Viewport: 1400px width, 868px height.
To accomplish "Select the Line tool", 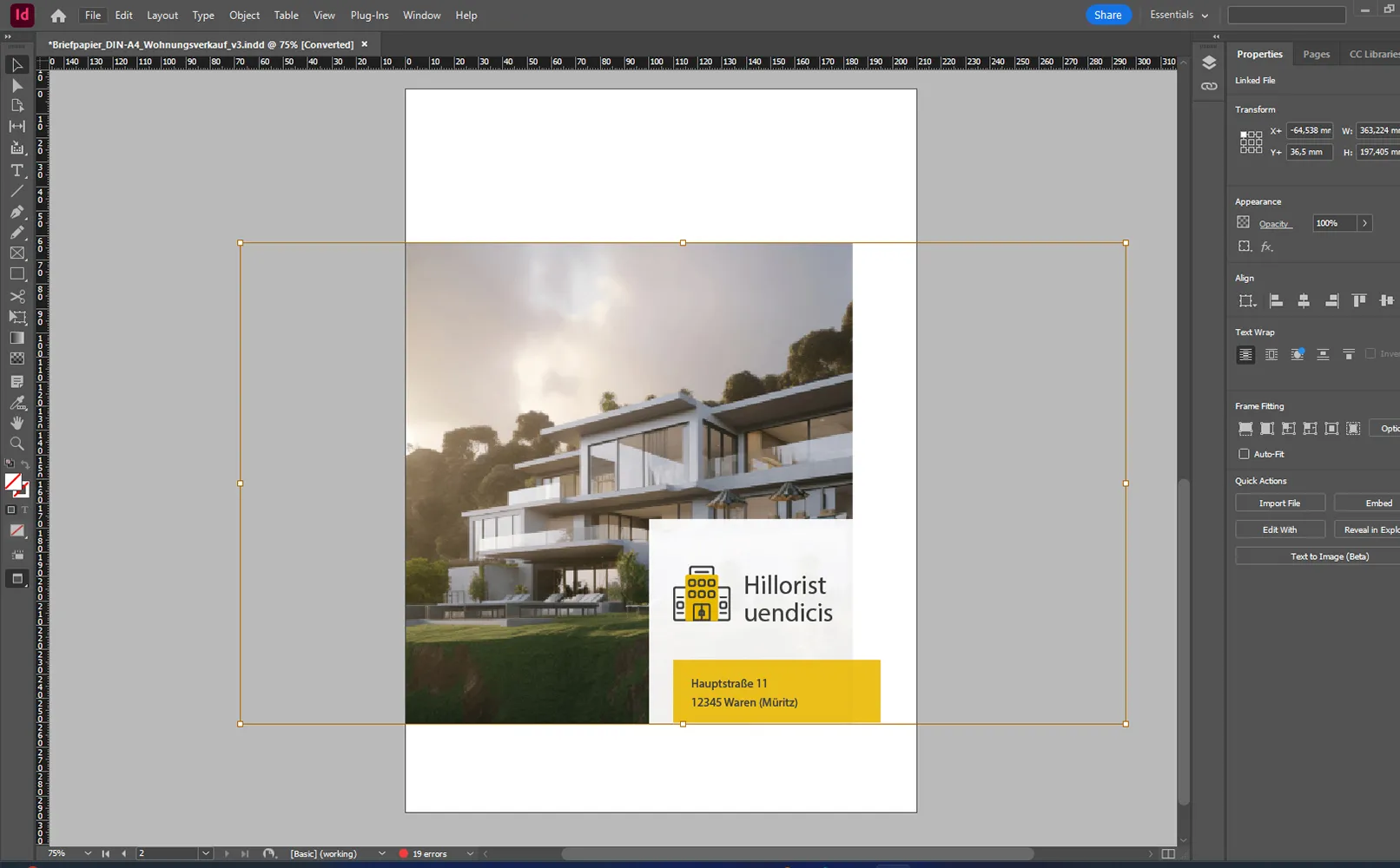I will [x=17, y=191].
